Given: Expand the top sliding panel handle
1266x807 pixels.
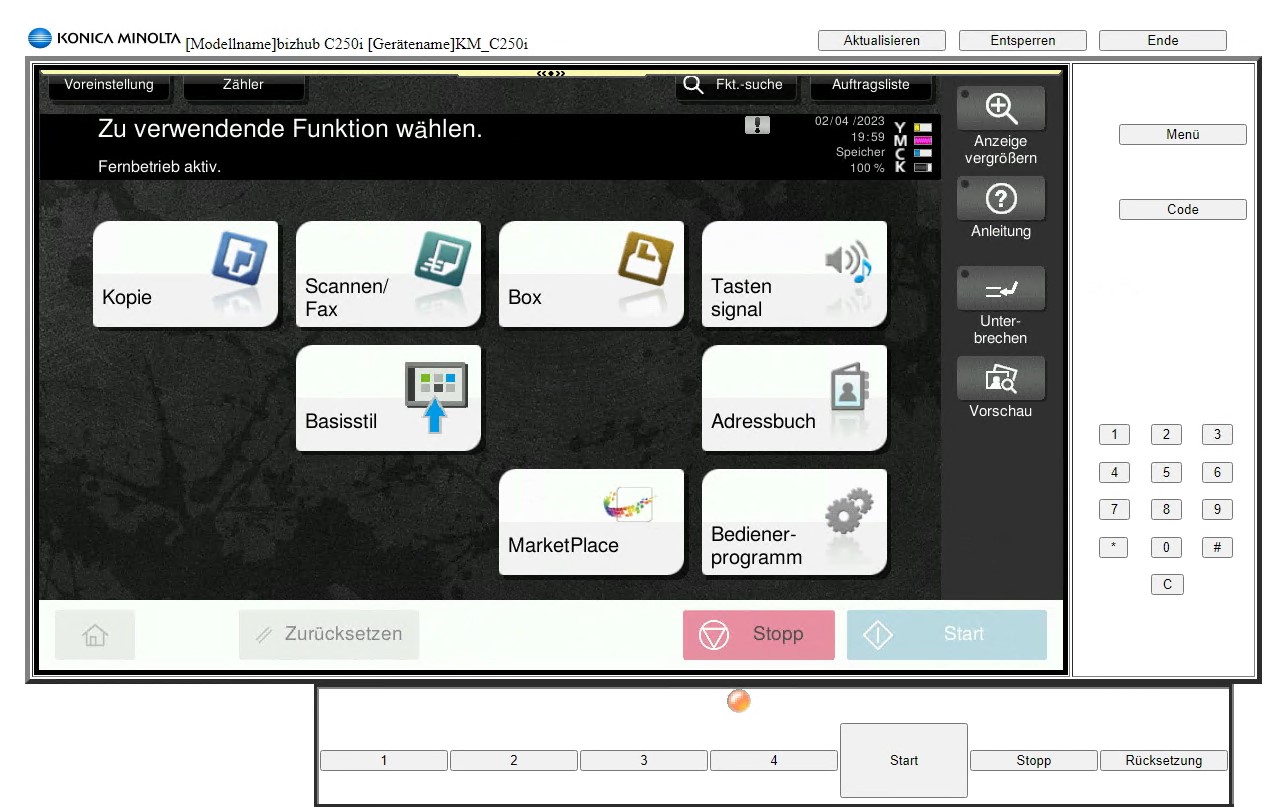Looking at the screenshot, I should pos(551,74).
